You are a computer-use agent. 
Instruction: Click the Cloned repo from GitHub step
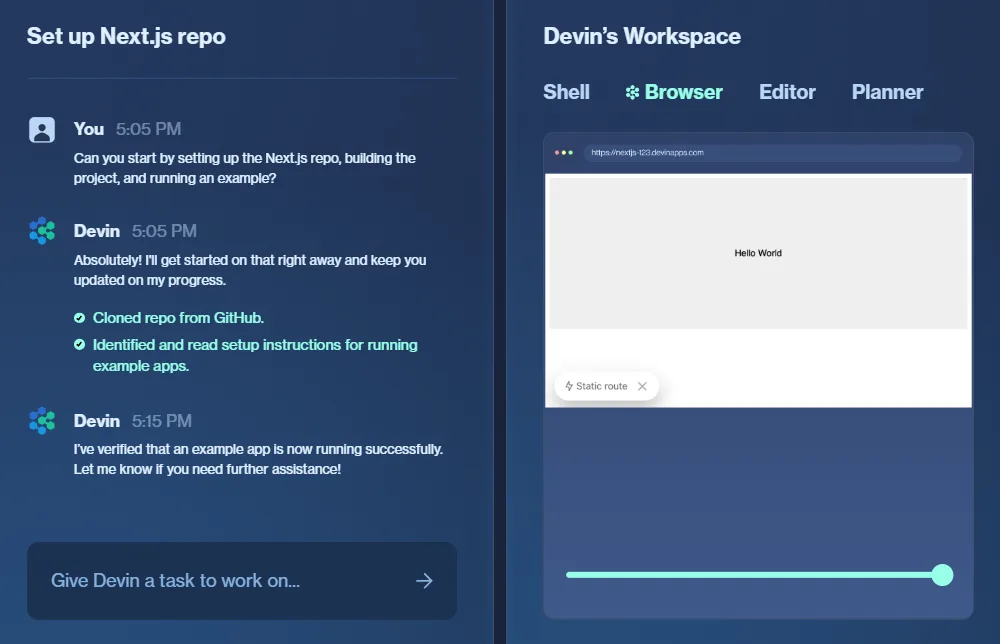coord(178,318)
